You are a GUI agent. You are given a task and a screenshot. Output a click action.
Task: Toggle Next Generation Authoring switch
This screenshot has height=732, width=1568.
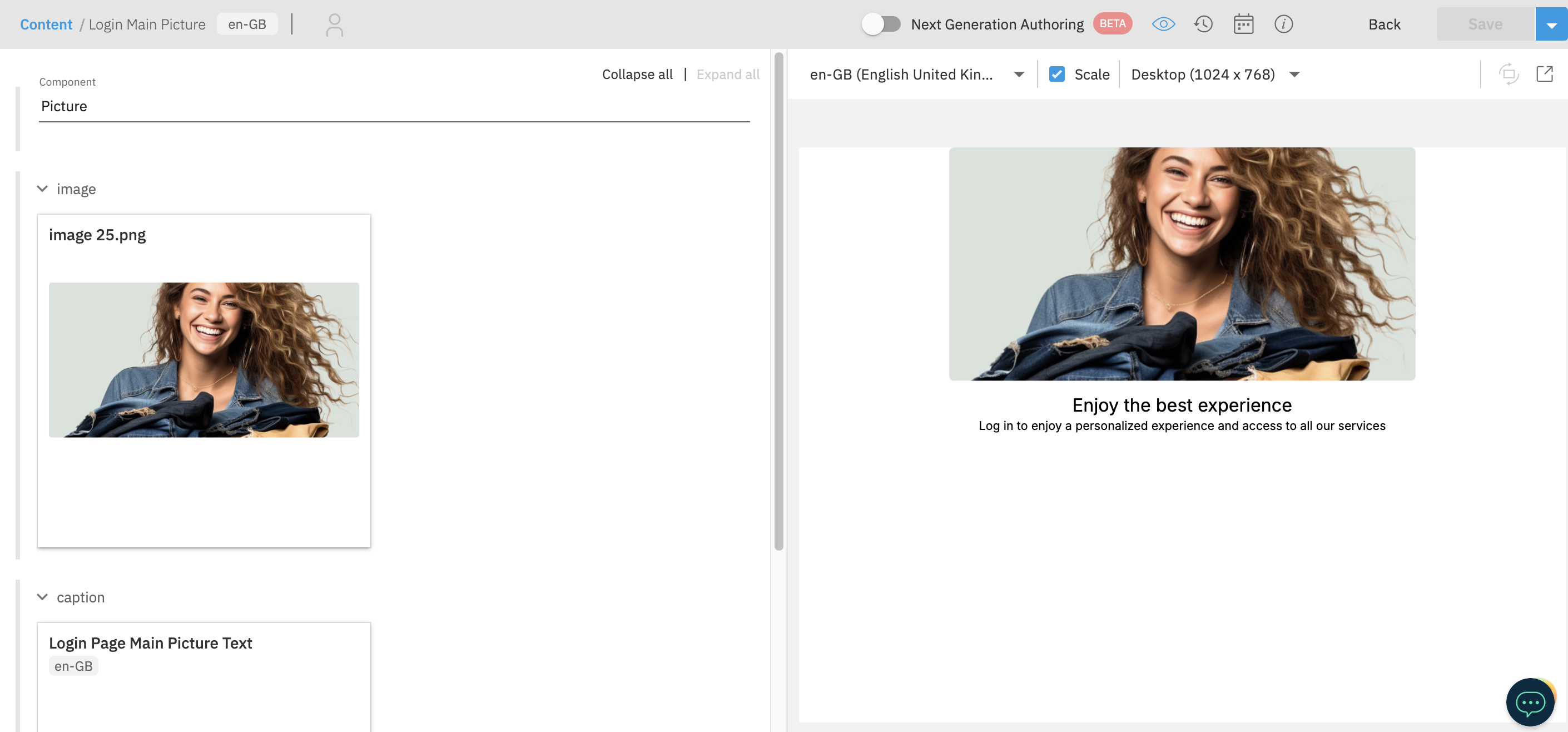pos(881,24)
